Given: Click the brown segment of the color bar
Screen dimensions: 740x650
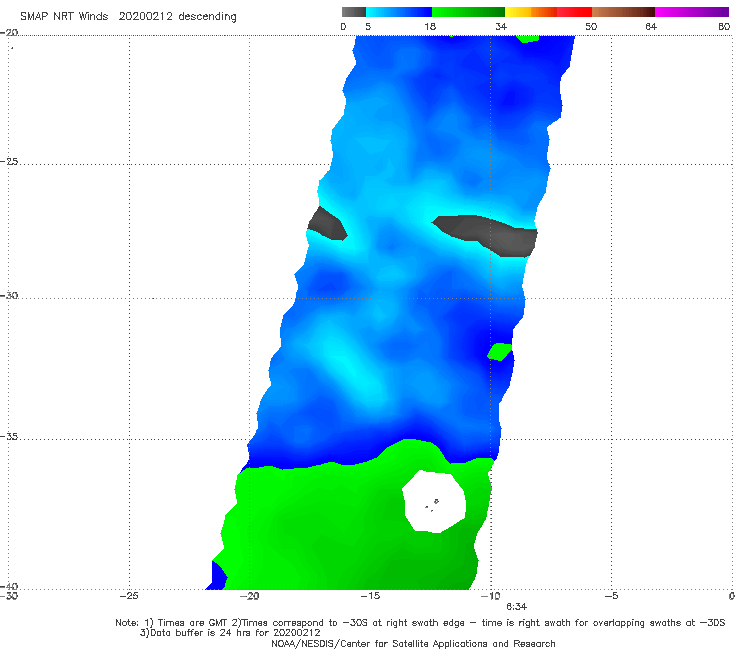Looking at the screenshot, I should click(x=623, y=12).
